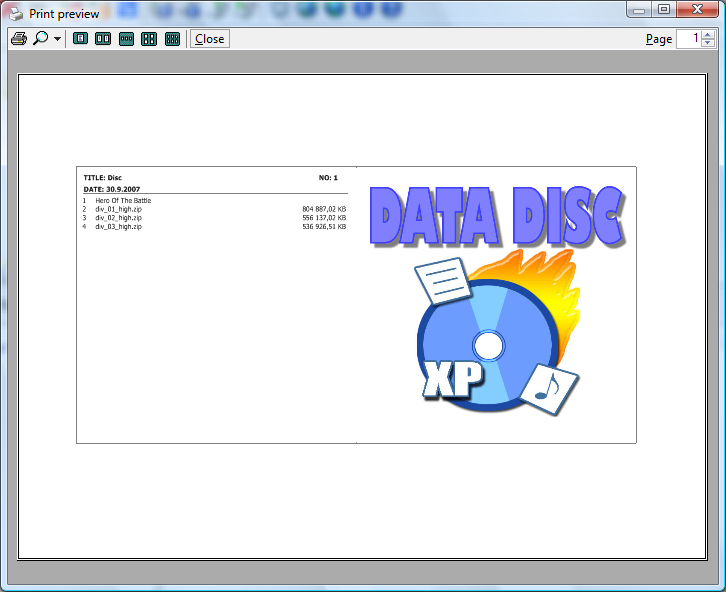Open the zoom dropdown arrow
Viewport: 726px width, 592px height.
[57, 39]
